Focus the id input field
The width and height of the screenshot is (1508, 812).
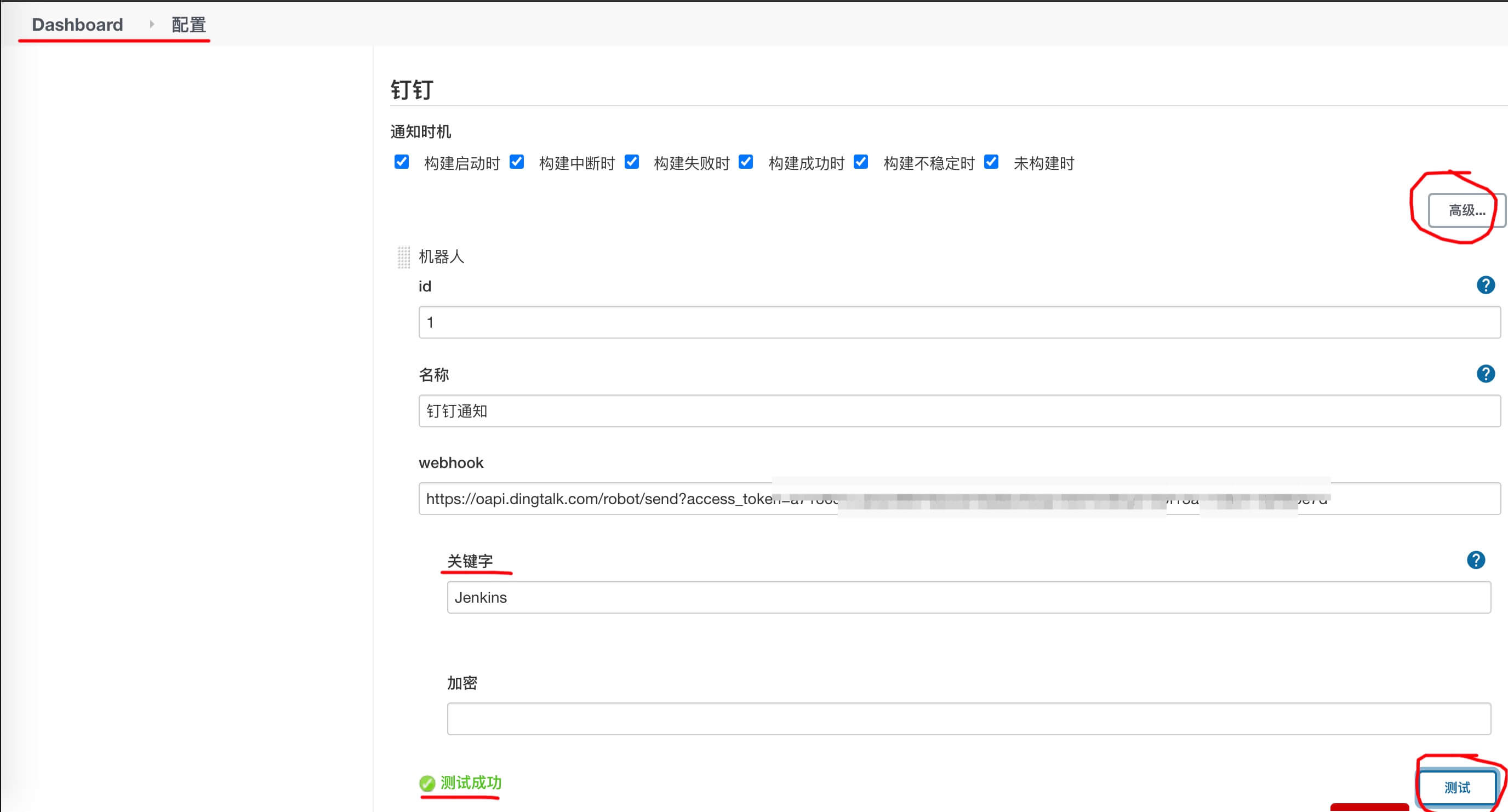[x=959, y=322]
